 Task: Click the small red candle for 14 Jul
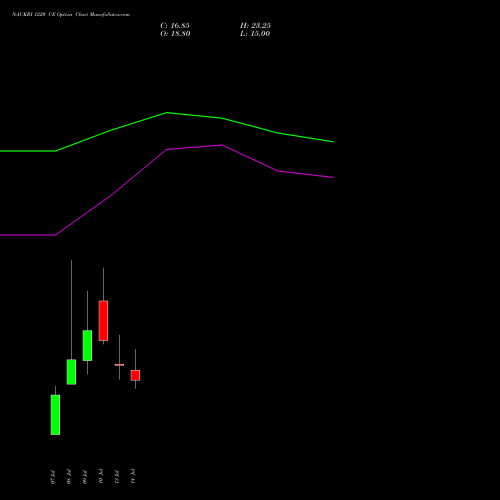pyautogui.click(x=135, y=375)
